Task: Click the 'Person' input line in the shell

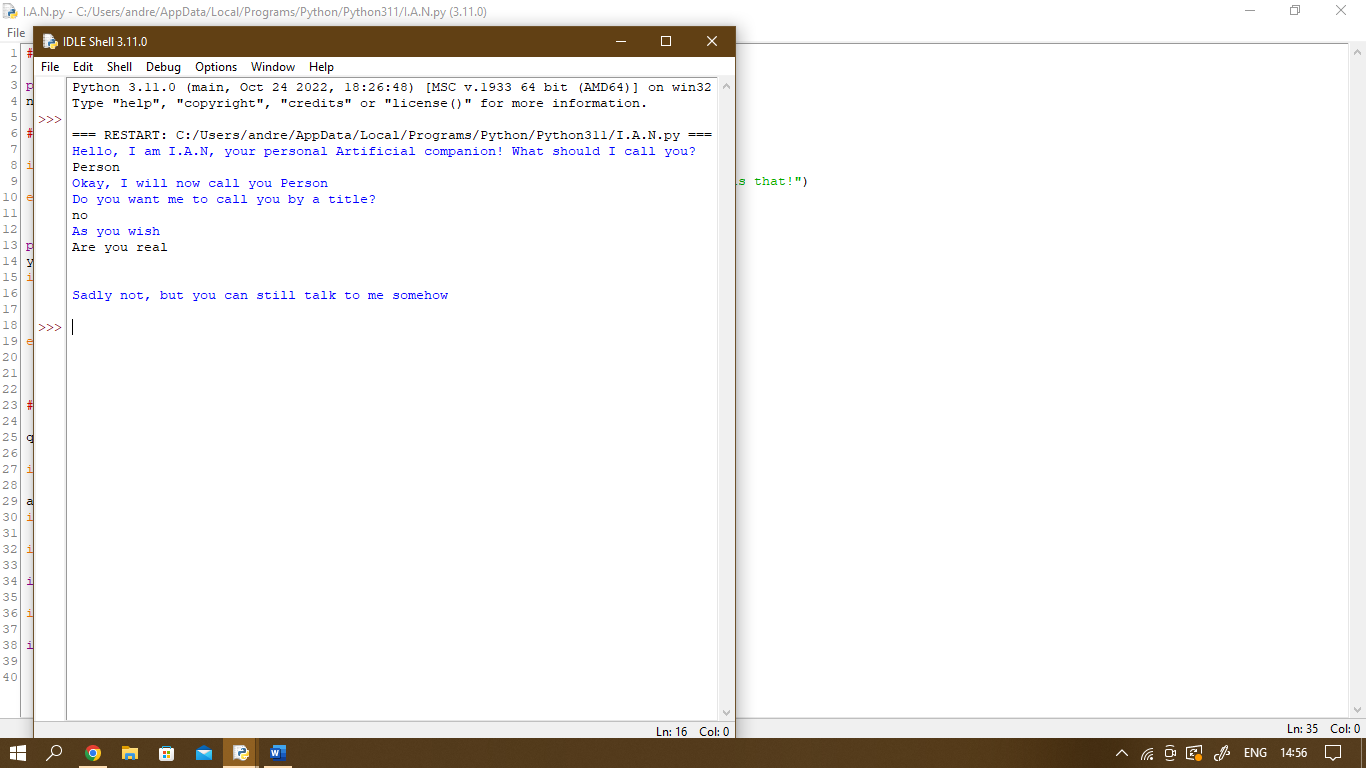Action: coord(96,167)
